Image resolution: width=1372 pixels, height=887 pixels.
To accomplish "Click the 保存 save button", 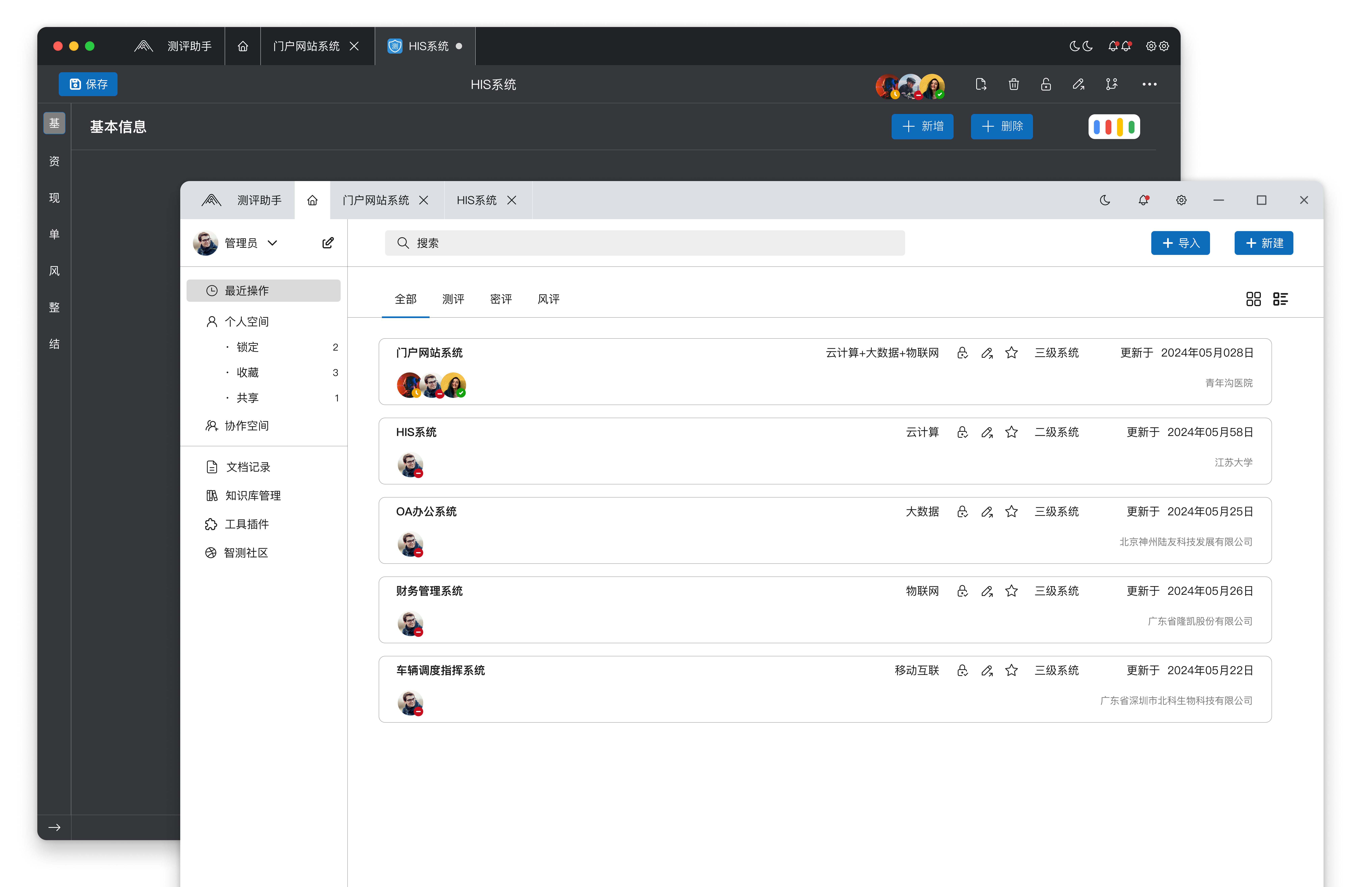I will 88,85.
